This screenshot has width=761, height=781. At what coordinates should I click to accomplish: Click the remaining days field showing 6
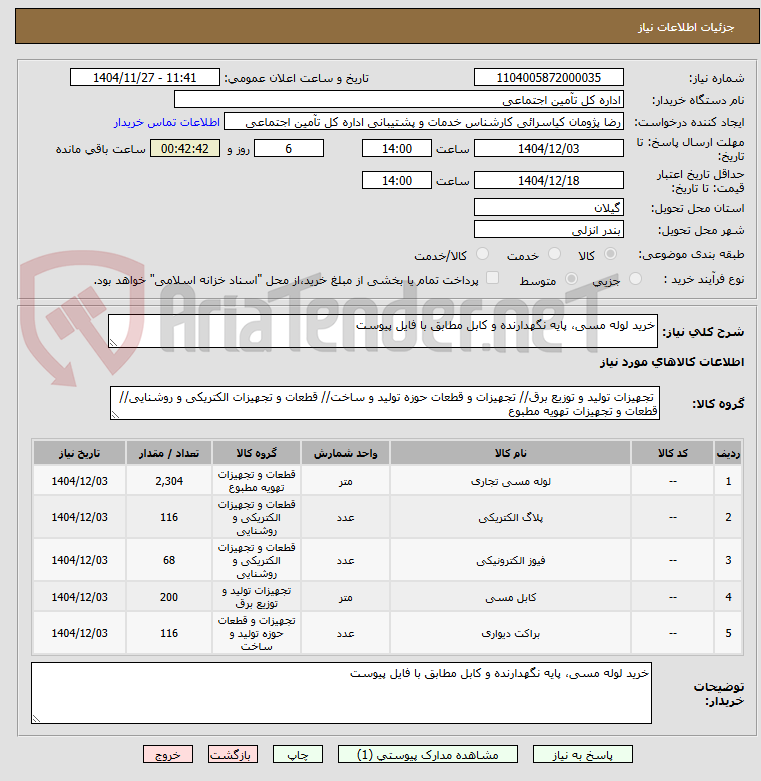click(x=289, y=148)
